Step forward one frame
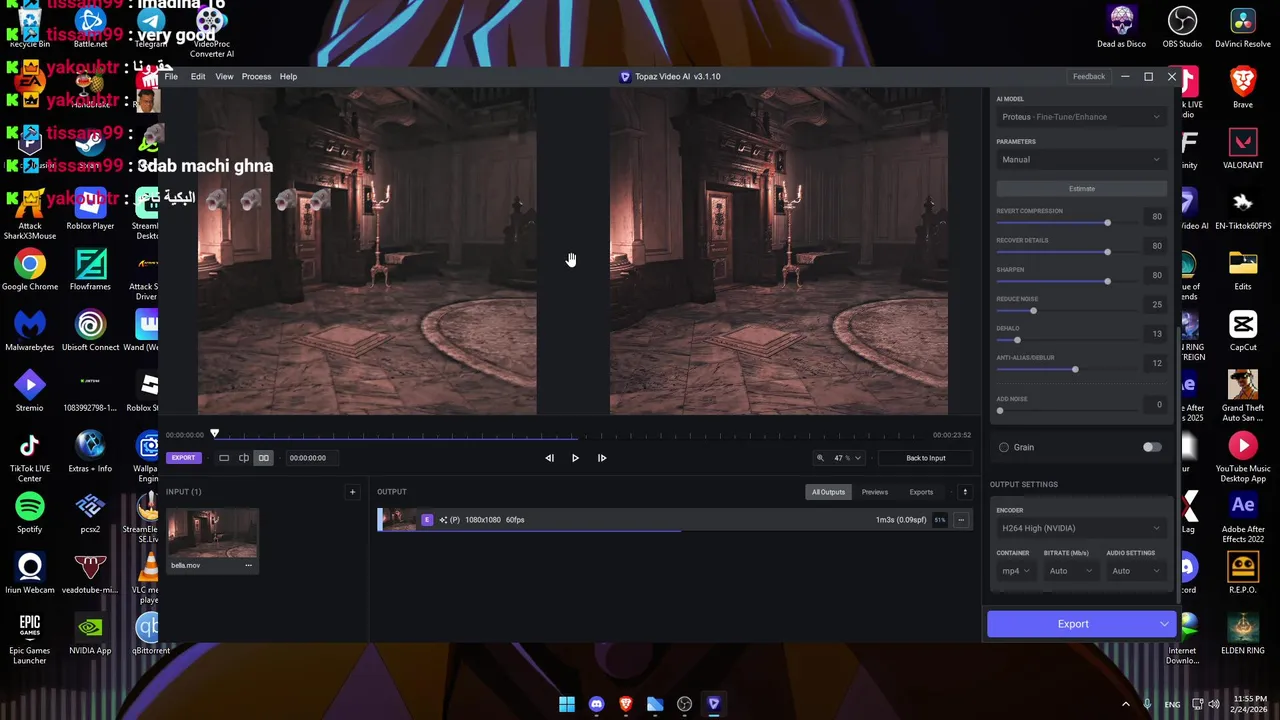 pos(601,458)
